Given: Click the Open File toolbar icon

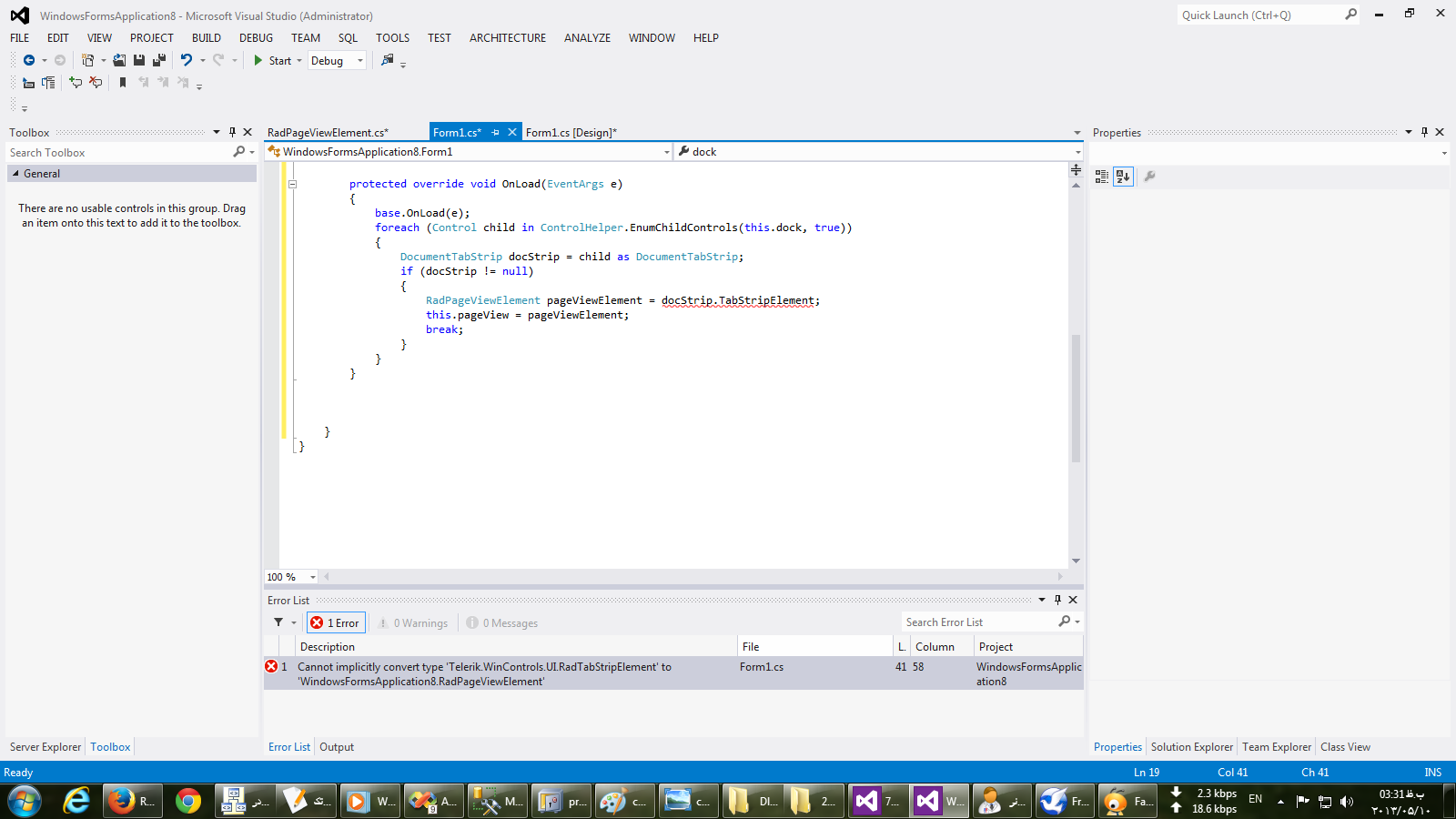Looking at the screenshot, I should click(x=119, y=60).
